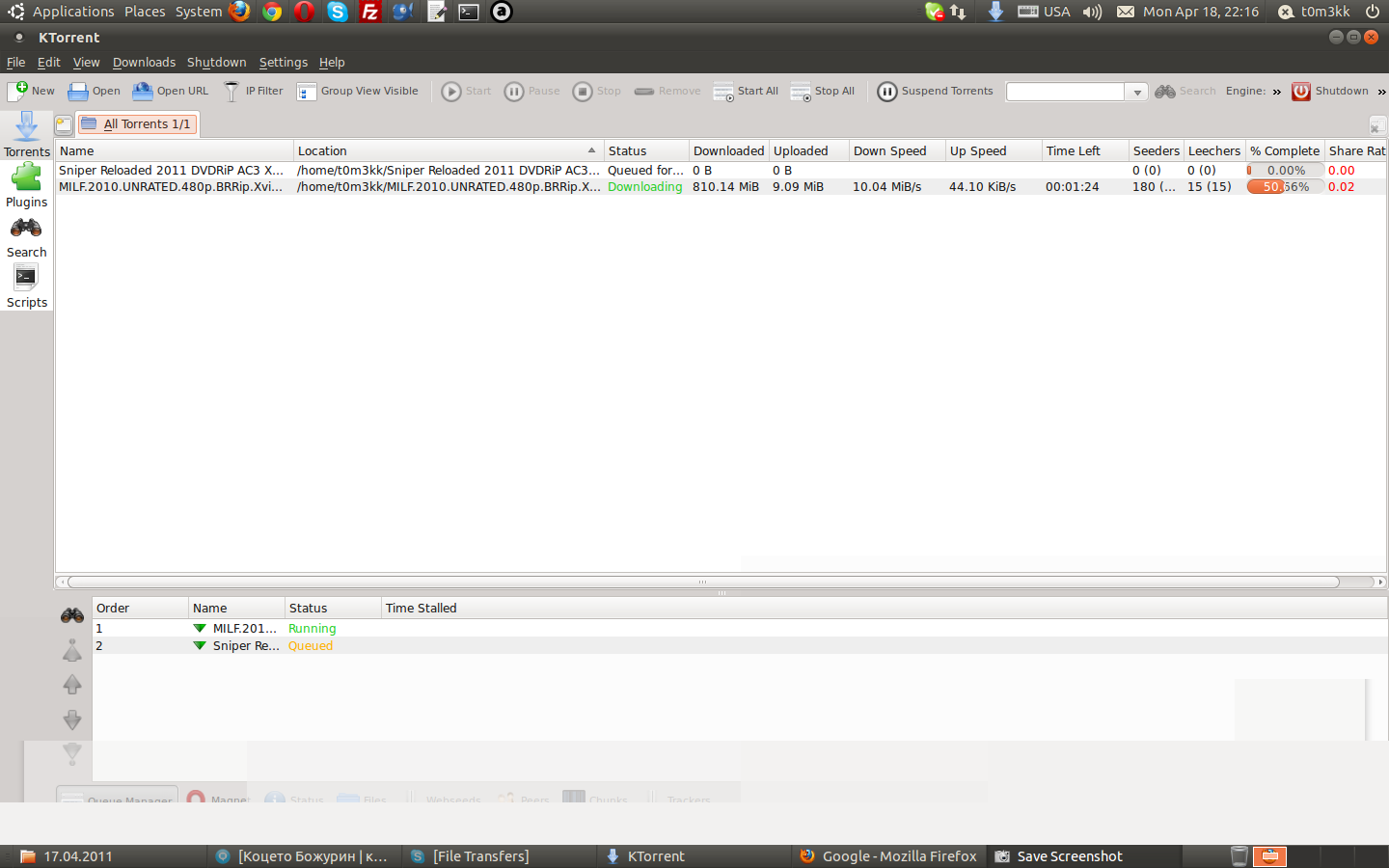
Task: Launch FileZilla from top panel
Action: (x=369, y=12)
